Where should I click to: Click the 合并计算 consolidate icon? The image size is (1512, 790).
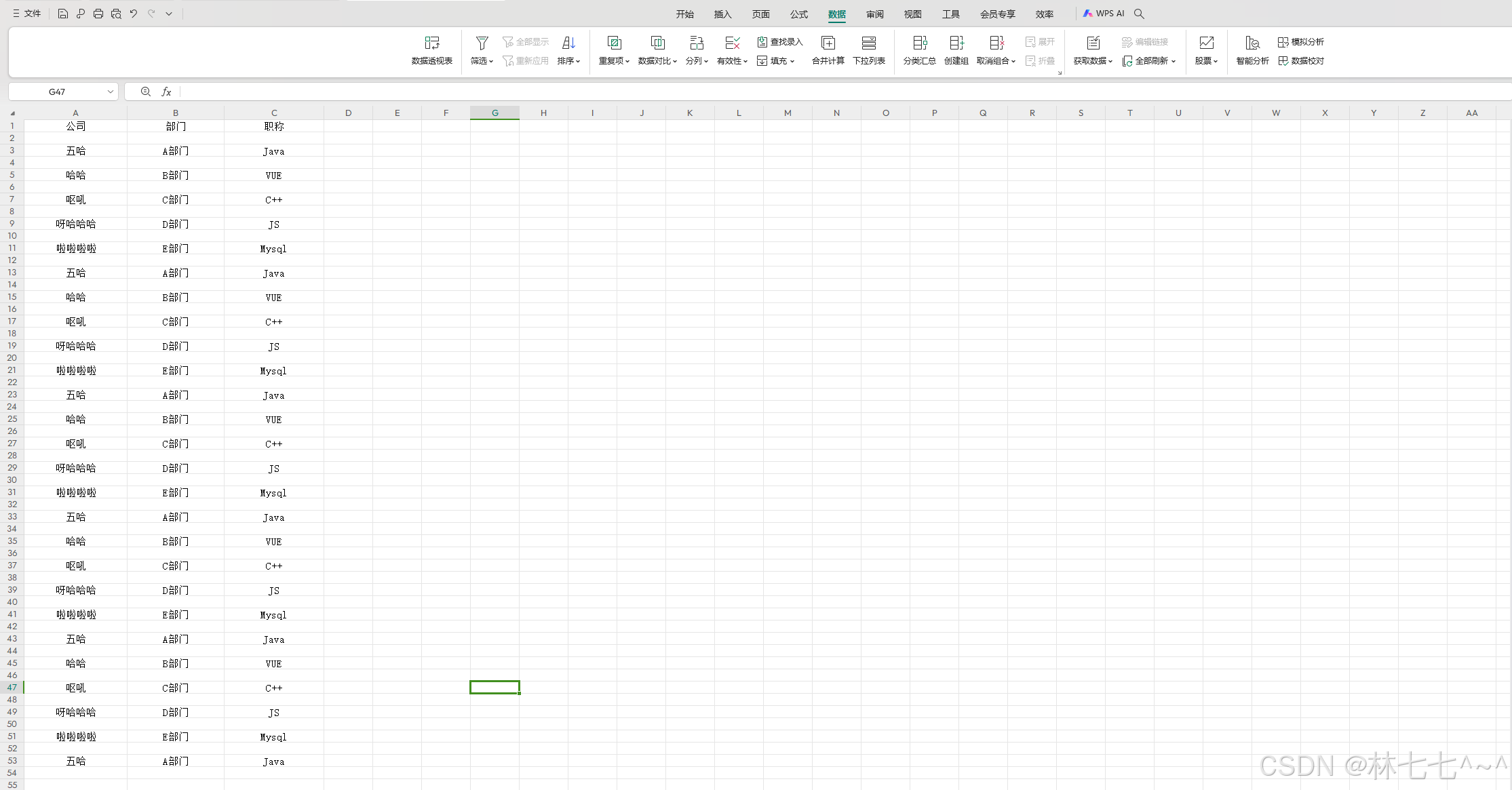[x=828, y=43]
